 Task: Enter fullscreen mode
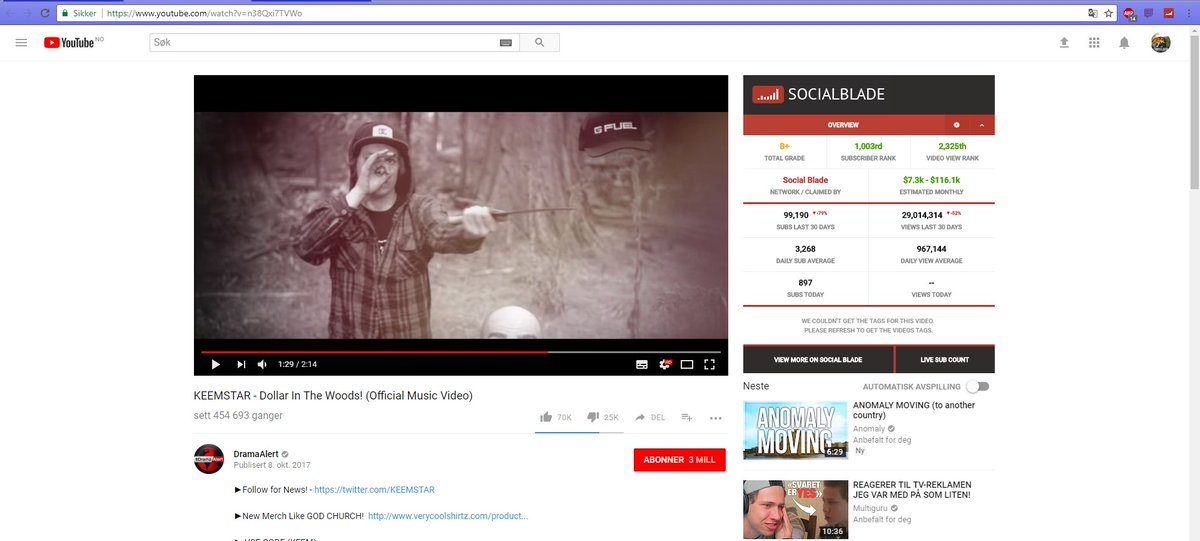[x=709, y=364]
